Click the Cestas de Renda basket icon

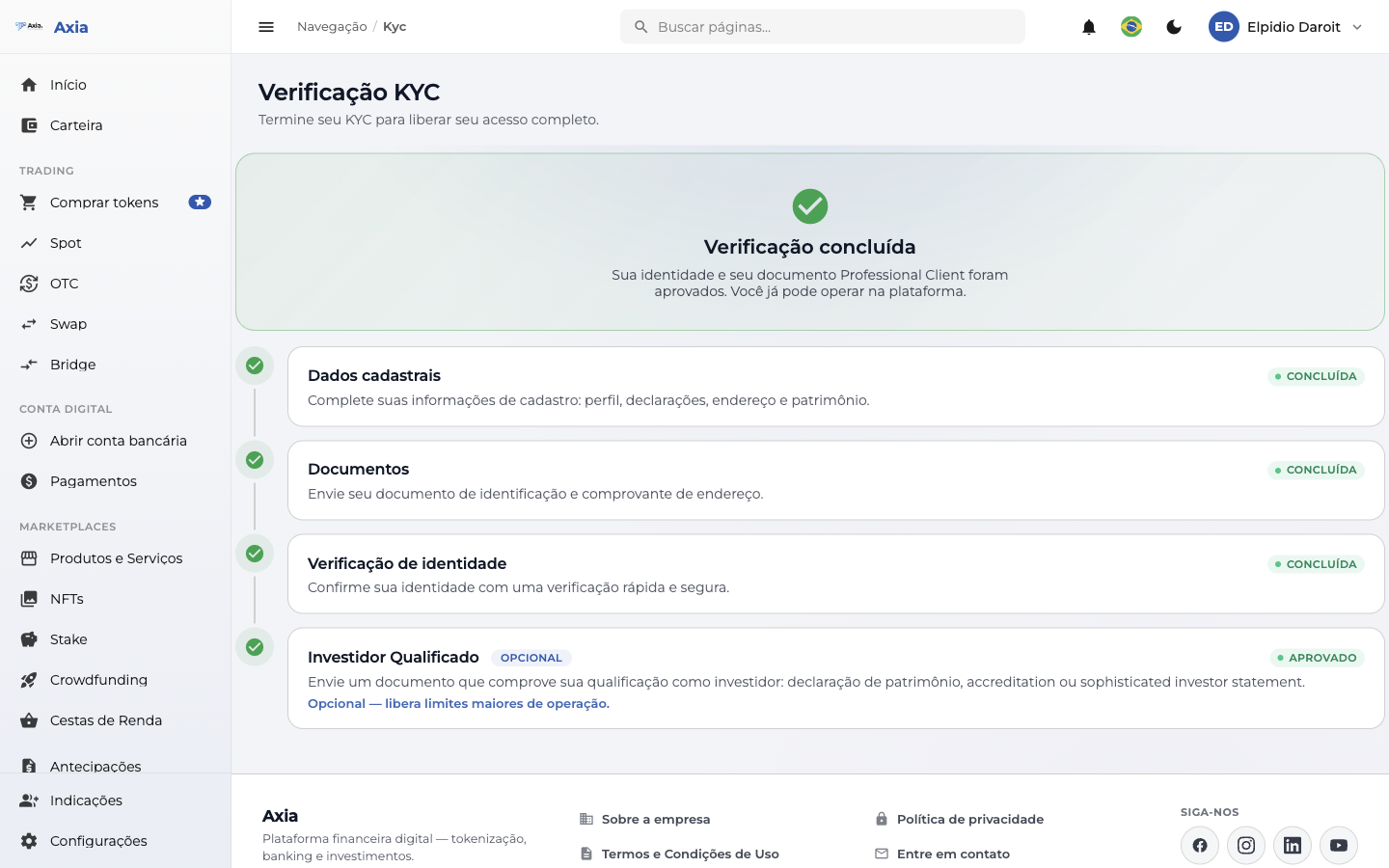tap(29, 720)
